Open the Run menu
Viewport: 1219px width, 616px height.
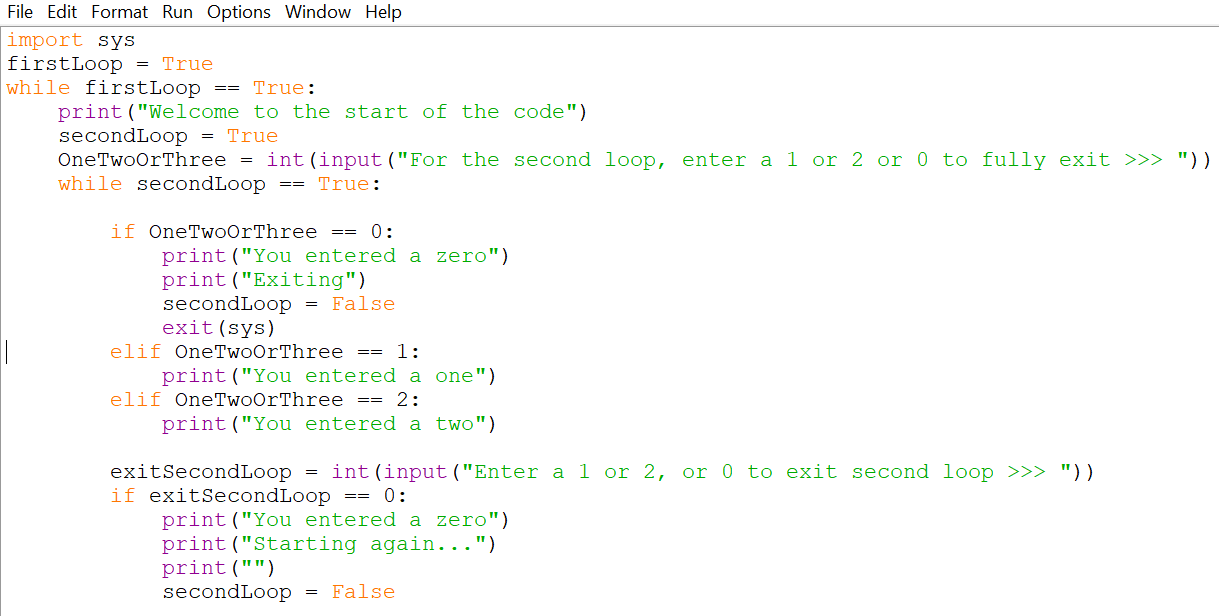177,12
